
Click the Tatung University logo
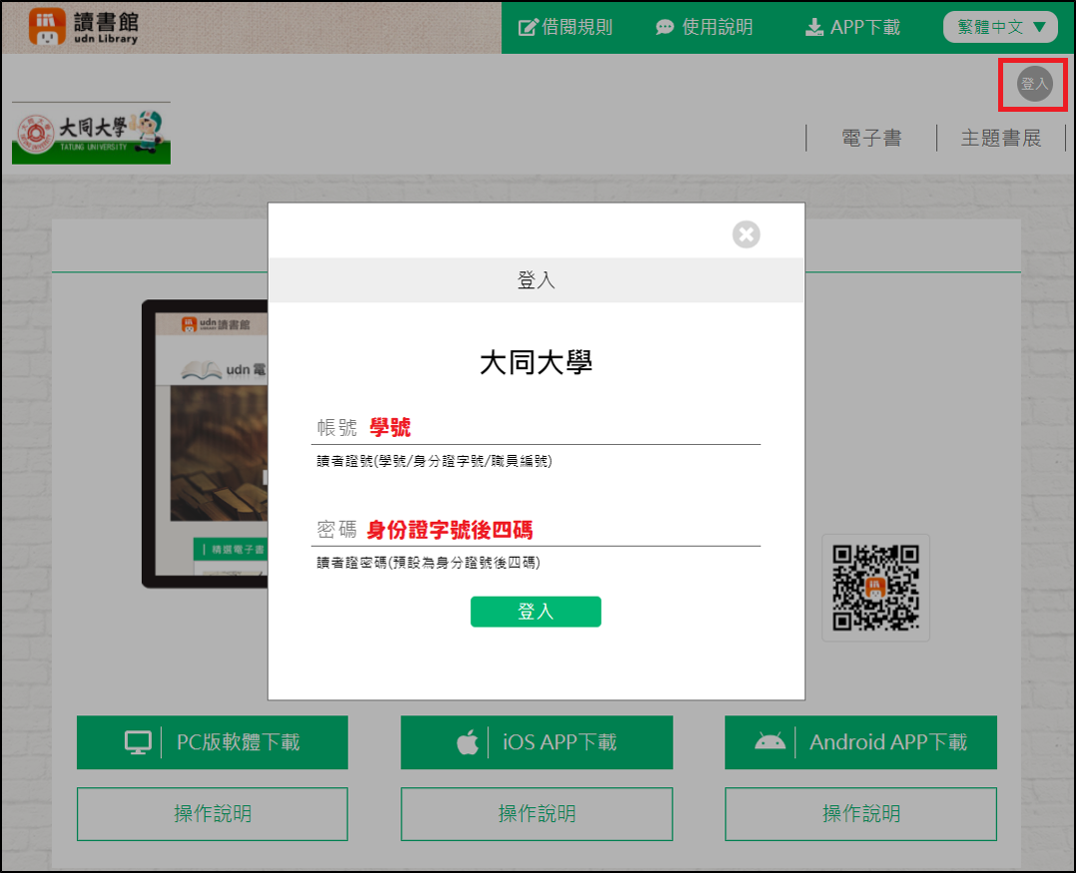pyautogui.click(x=91, y=134)
